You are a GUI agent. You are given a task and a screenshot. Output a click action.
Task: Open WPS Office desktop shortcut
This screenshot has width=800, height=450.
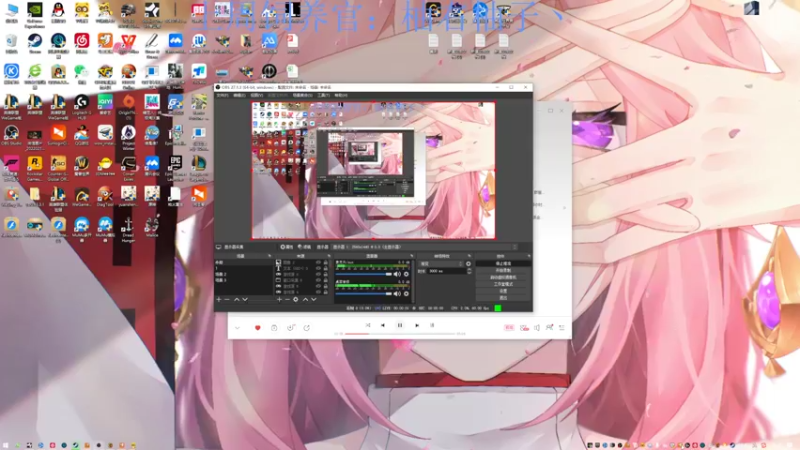(x=129, y=43)
